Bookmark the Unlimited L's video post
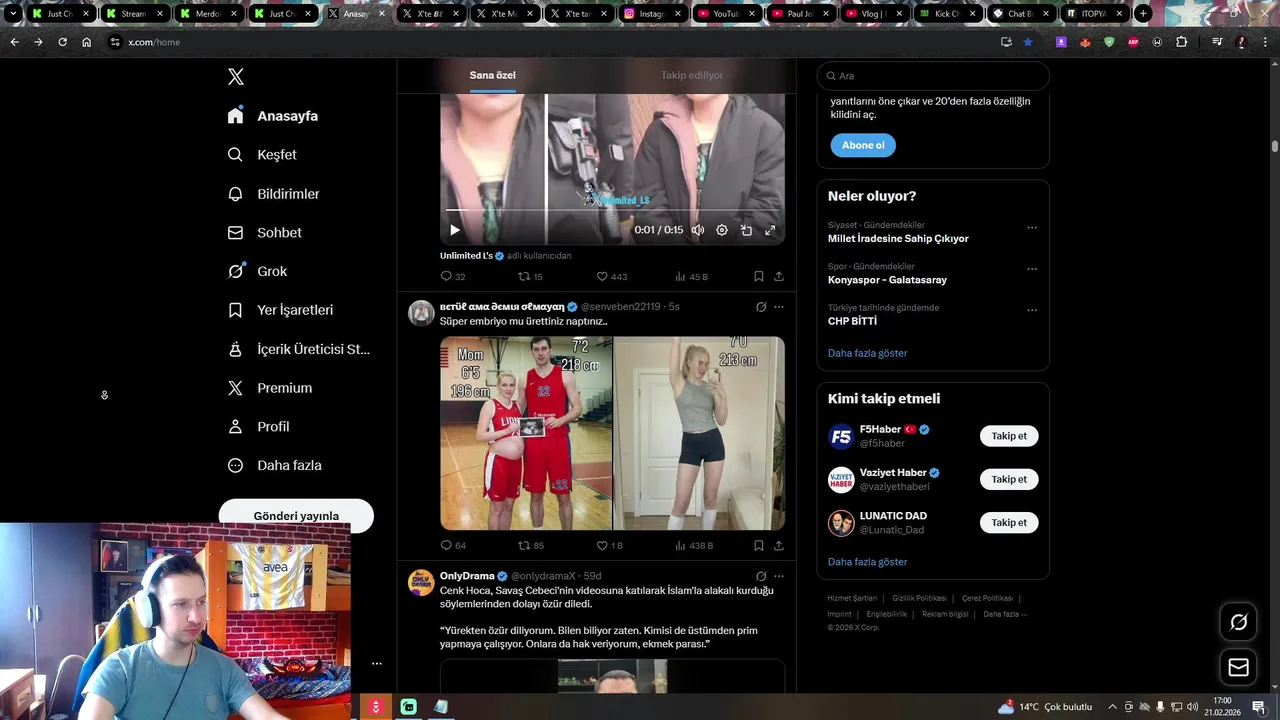This screenshot has height=720, width=1280. coord(759,277)
